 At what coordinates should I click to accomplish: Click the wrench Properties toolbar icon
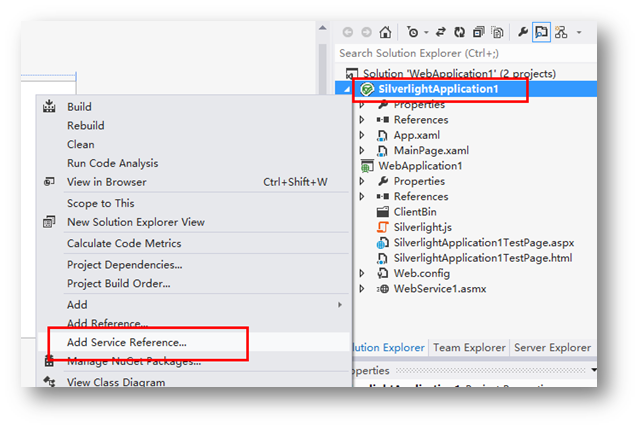pos(522,31)
